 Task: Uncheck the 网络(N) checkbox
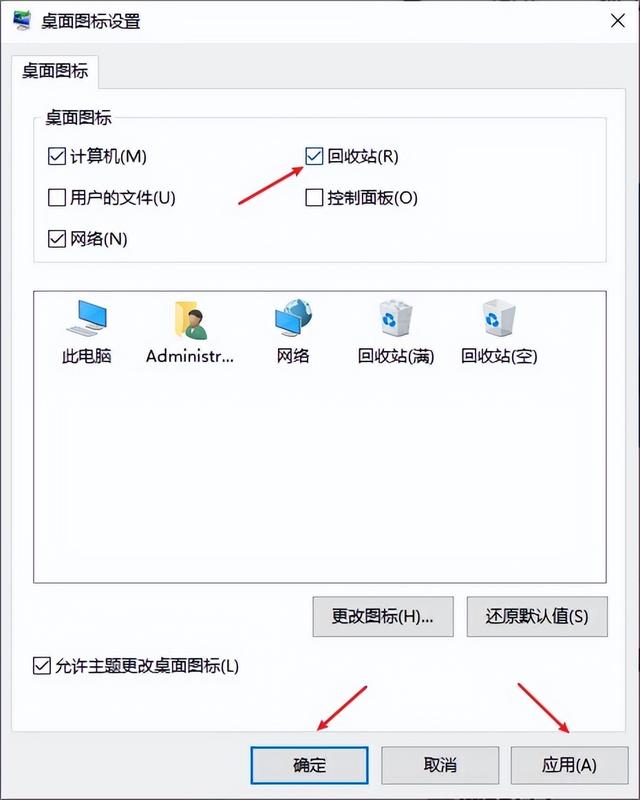pyautogui.click(x=57, y=239)
